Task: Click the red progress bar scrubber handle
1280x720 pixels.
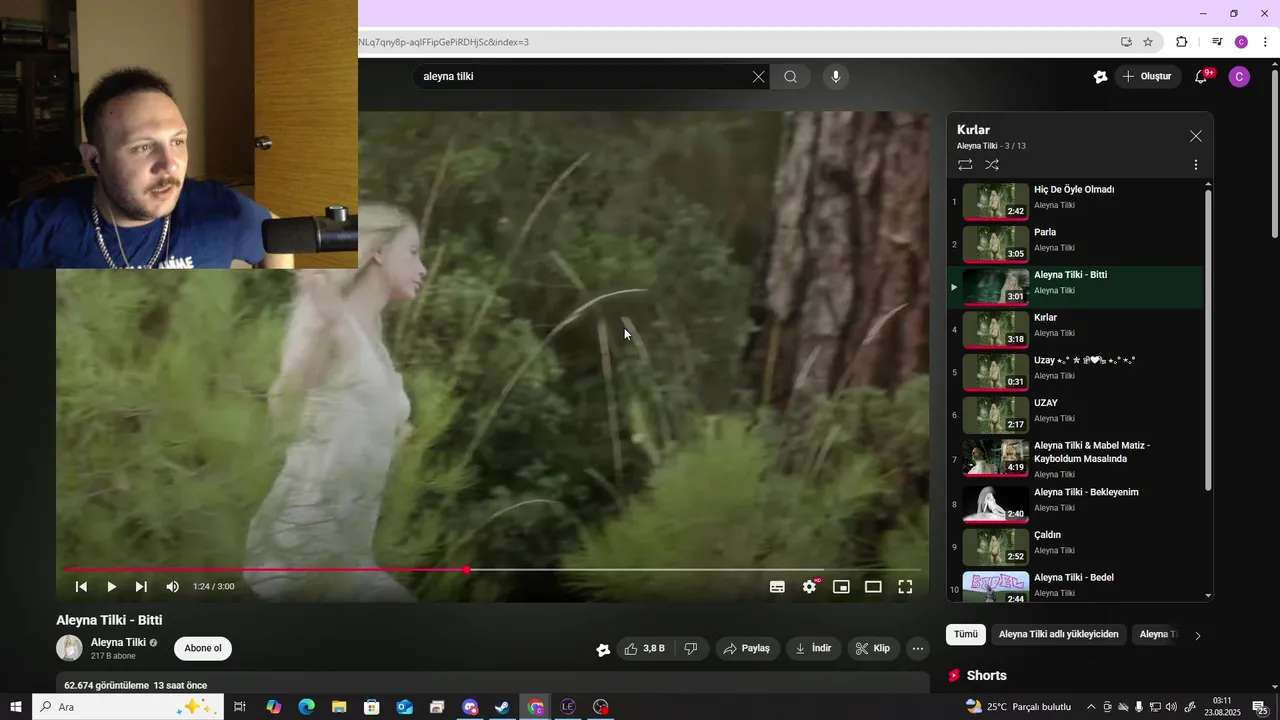Action: click(x=466, y=570)
